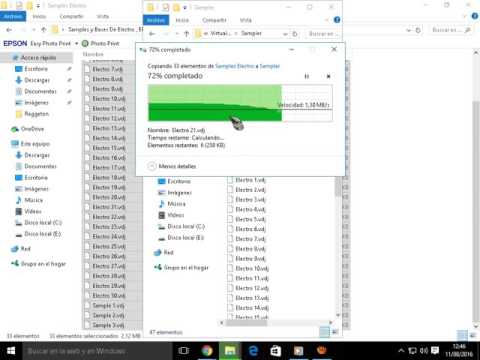
Task: Go back in the Sampler window
Action: pos(152,34)
